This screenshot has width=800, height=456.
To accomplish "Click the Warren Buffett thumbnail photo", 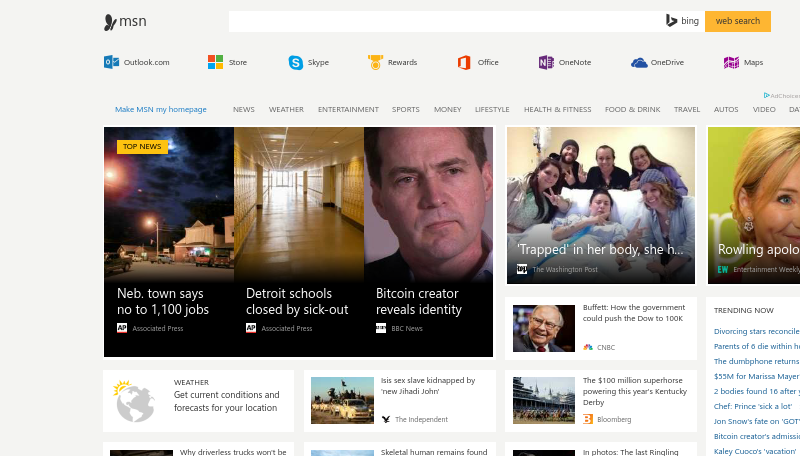I will point(544,328).
